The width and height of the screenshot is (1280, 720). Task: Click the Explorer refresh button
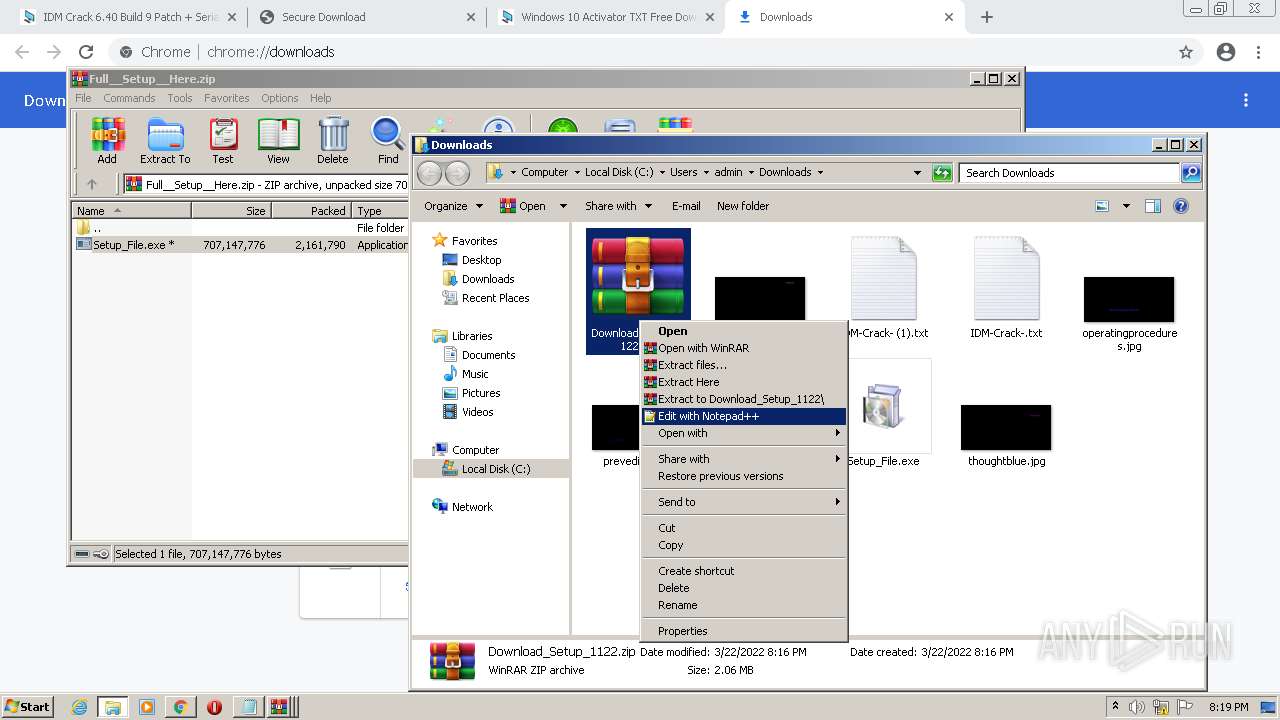[x=942, y=172]
